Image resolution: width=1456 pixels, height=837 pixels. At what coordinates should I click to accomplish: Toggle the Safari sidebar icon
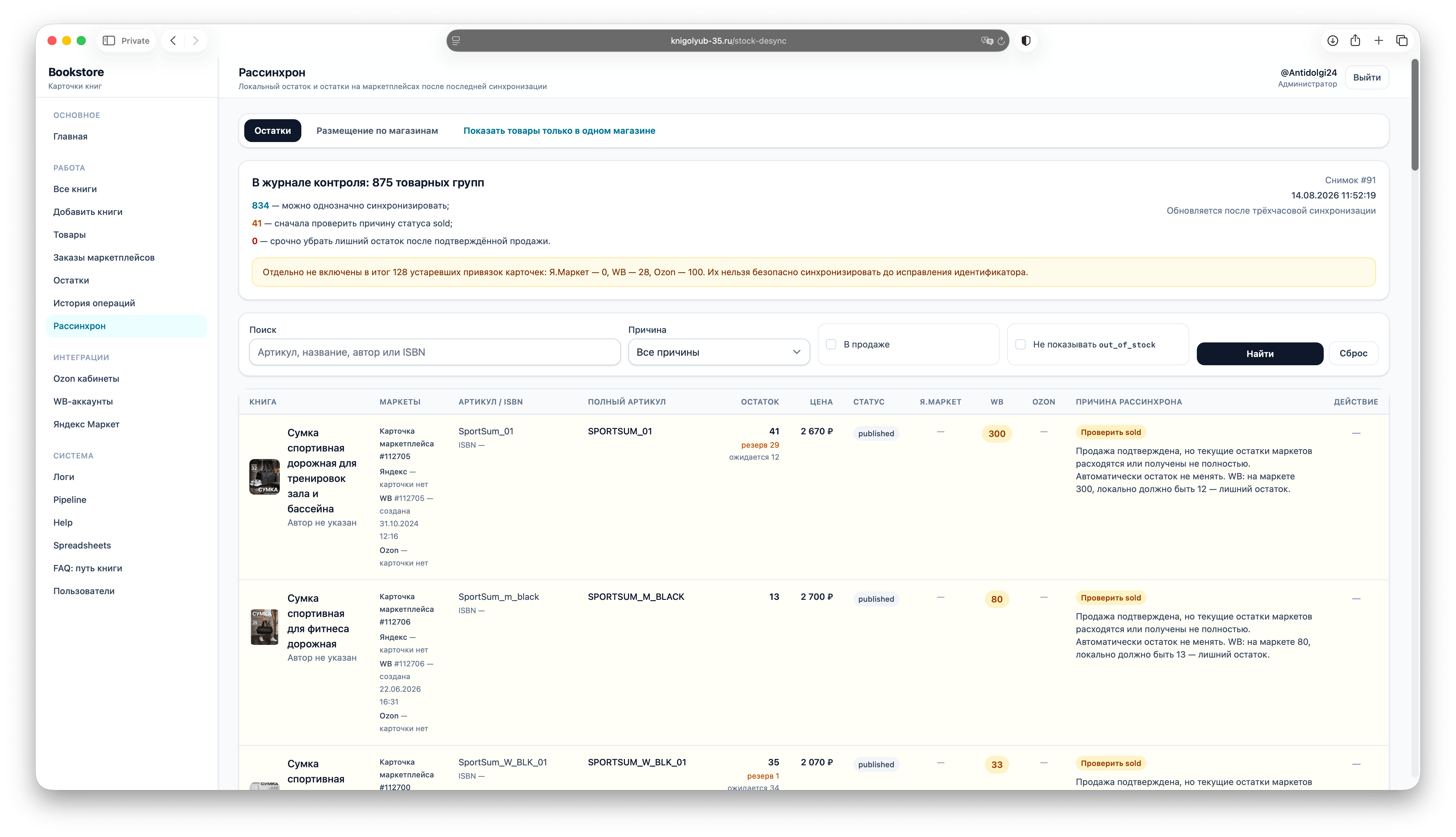point(109,40)
